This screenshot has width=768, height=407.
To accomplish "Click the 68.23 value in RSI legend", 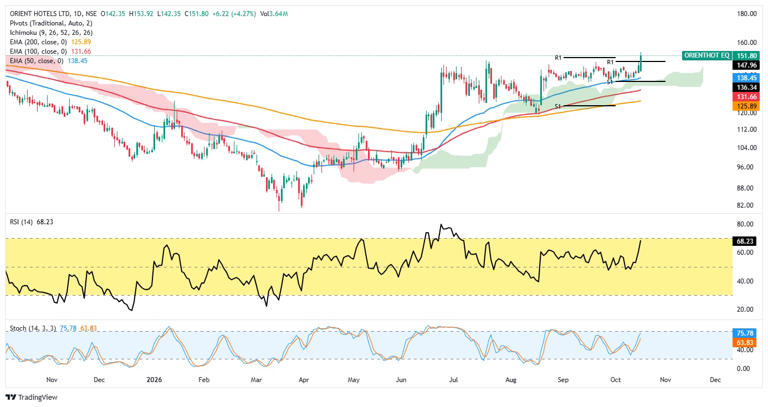I will pos(45,222).
